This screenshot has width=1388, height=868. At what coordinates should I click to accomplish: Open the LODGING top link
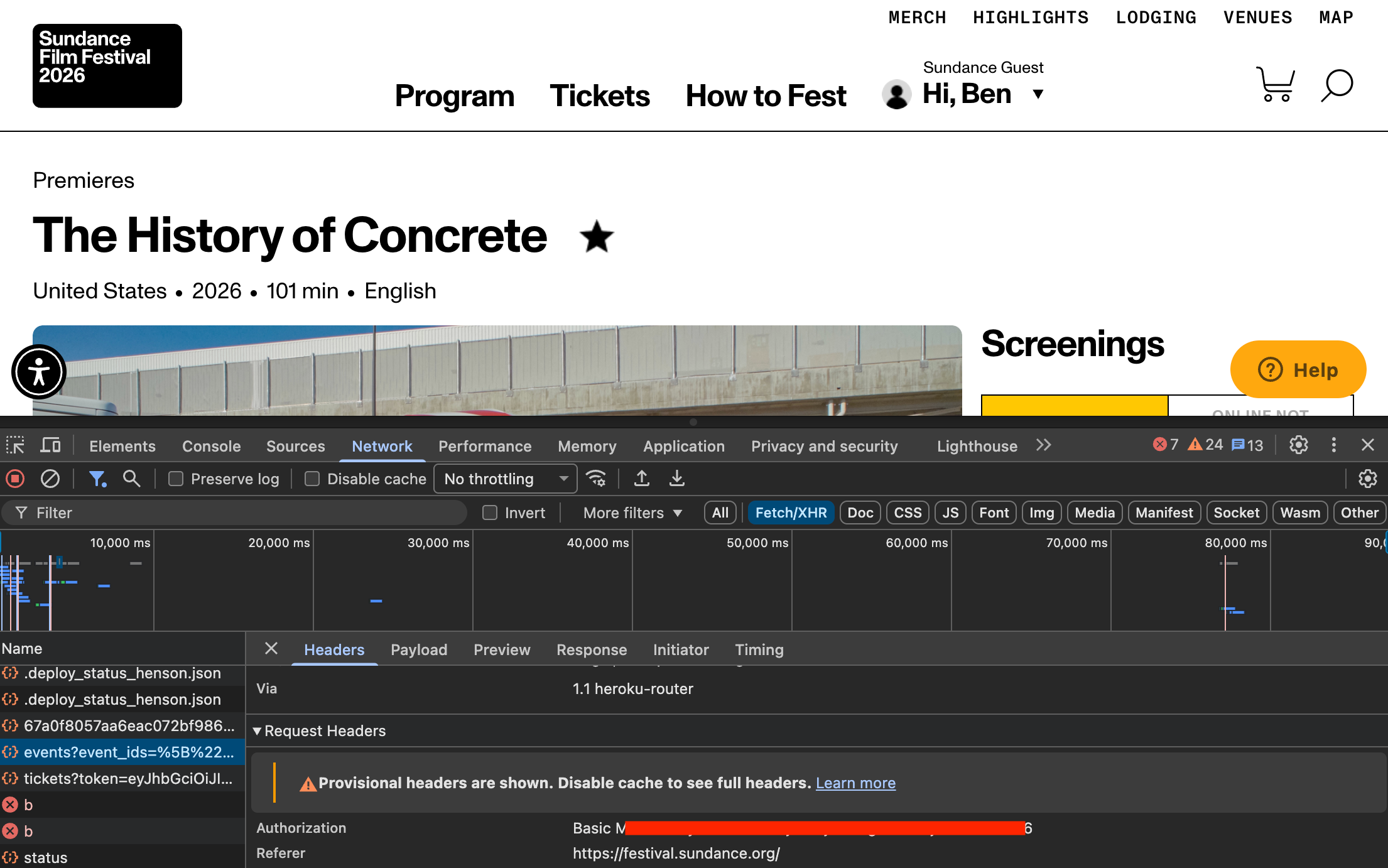(x=1156, y=18)
